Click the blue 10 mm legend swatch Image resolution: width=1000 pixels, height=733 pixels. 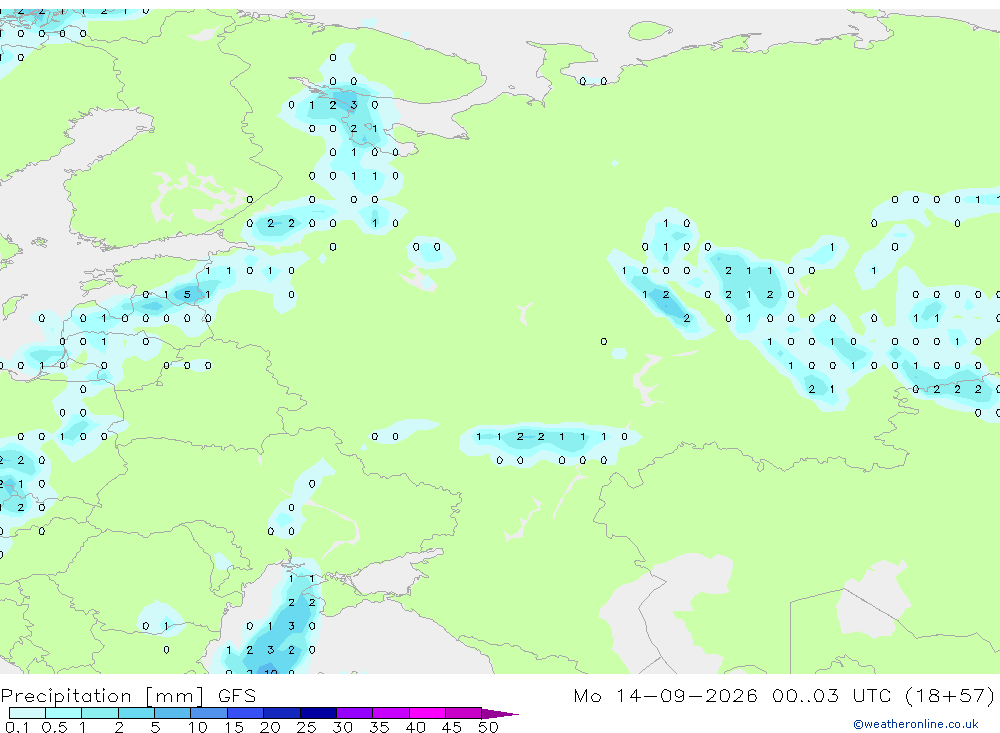click(209, 713)
